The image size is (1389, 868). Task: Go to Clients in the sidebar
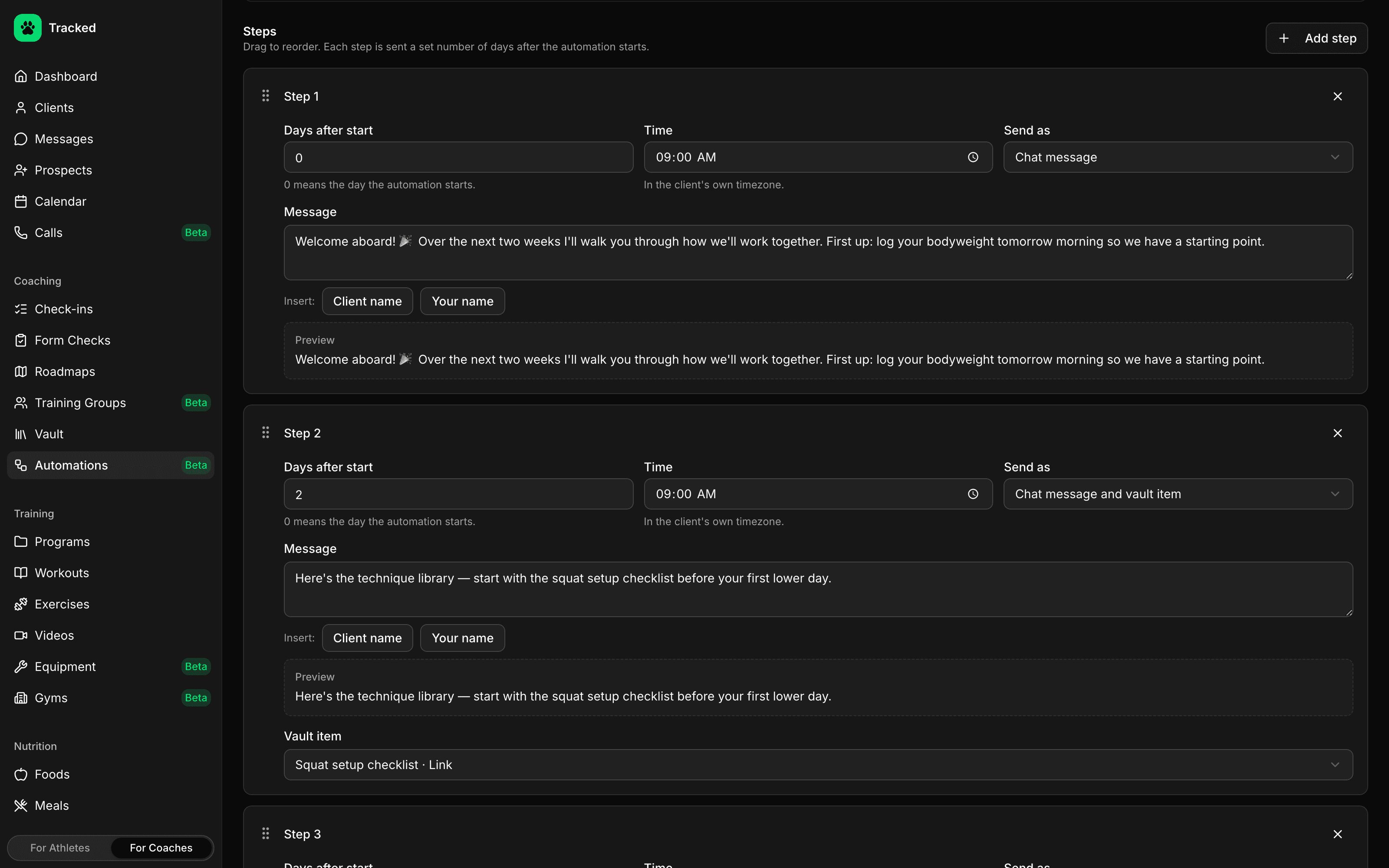pyautogui.click(x=110, y=107)
